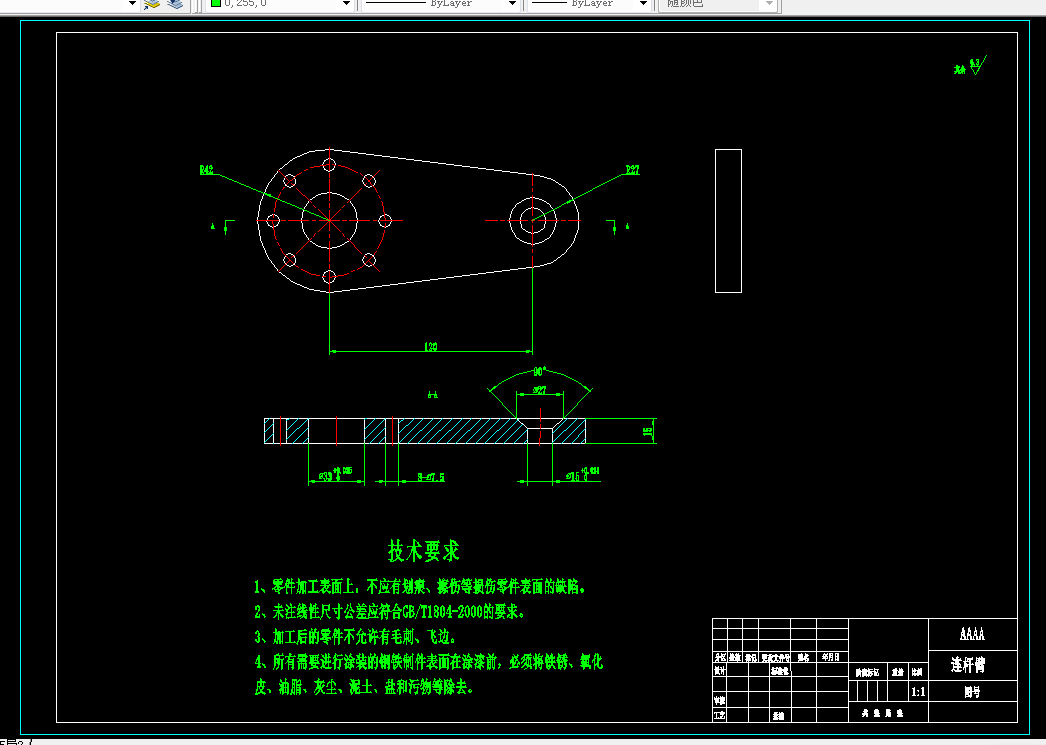Open the layer list dropdown arrow
This screenshot has height=745, width=1046.
pos(132,3)
